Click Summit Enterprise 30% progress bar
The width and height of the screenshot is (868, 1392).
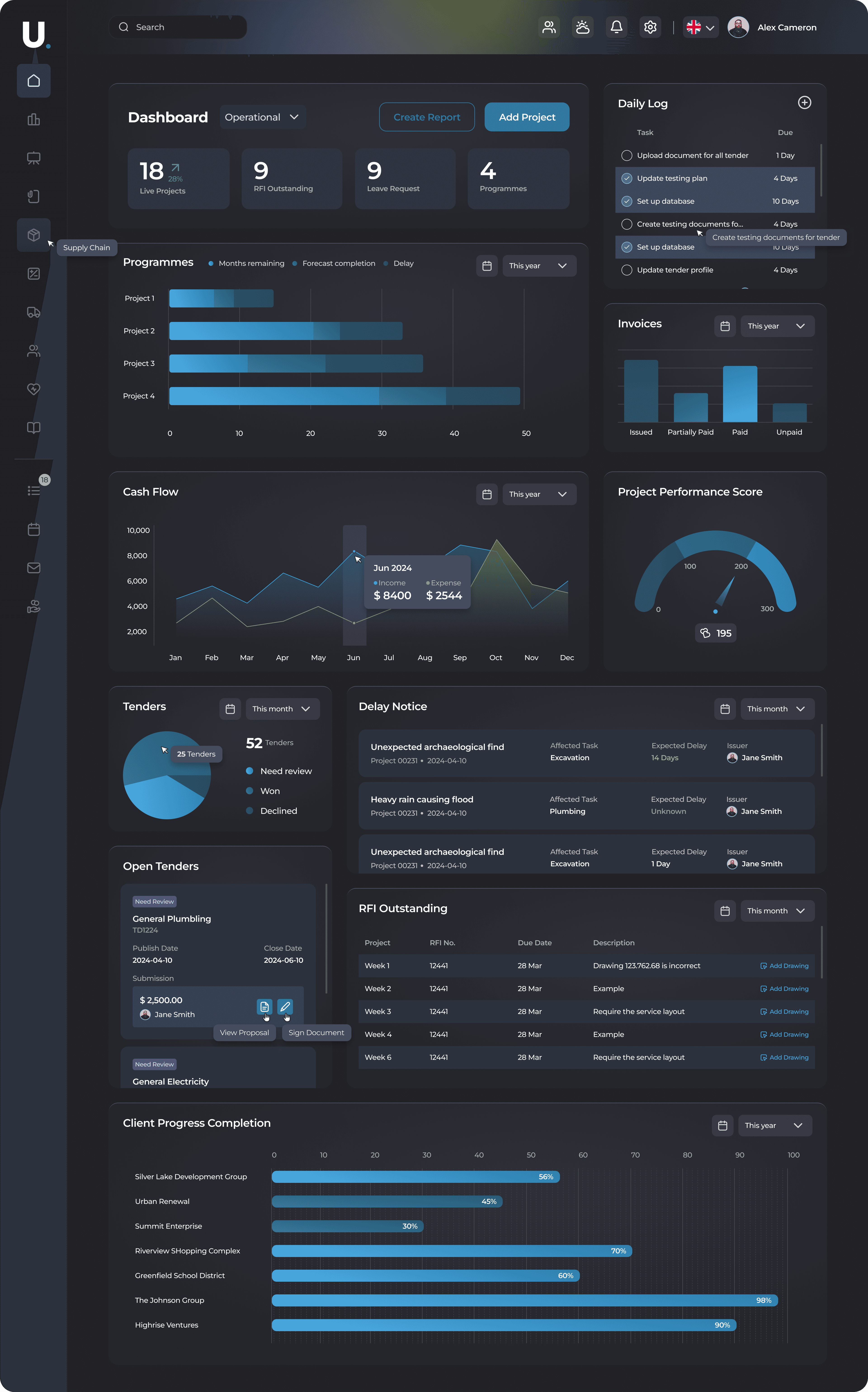[347, 1226]
